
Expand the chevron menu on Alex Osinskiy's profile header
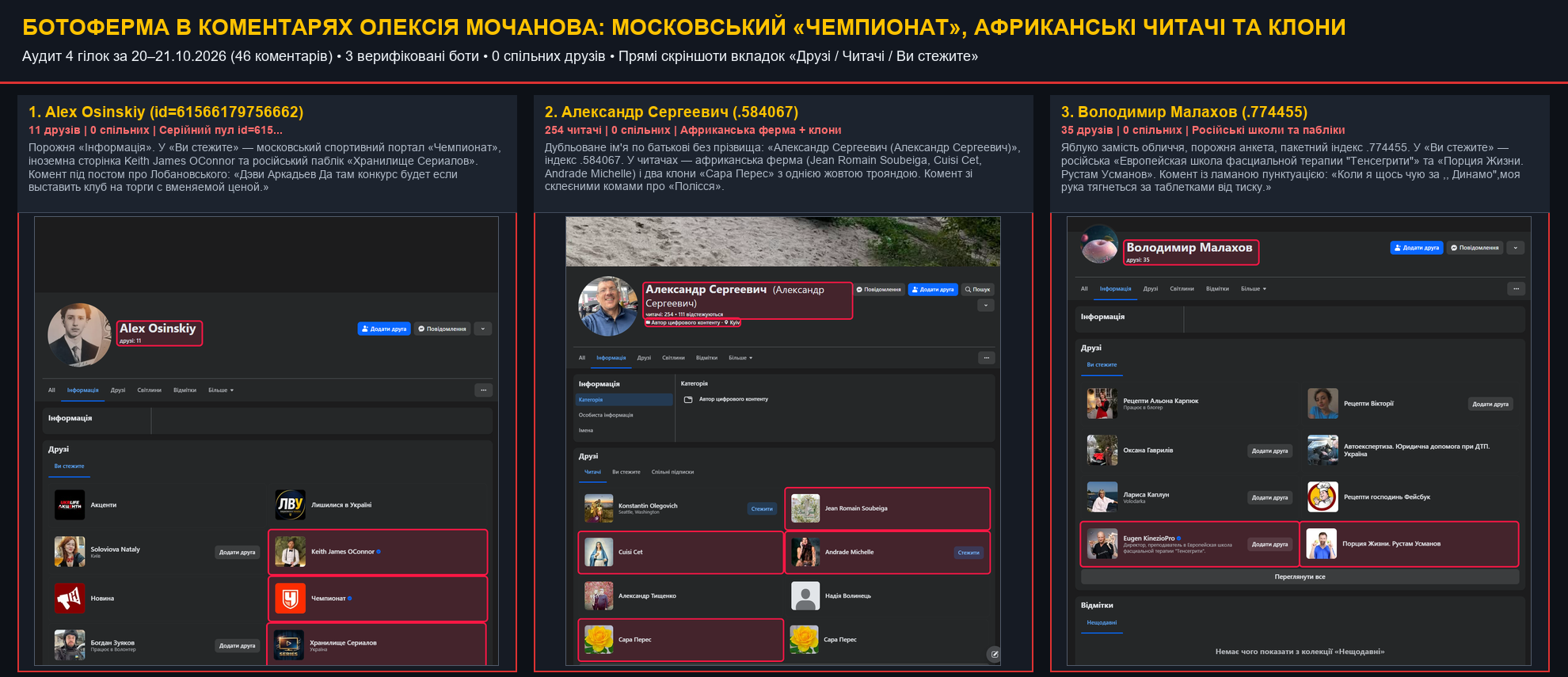(483, 329)
